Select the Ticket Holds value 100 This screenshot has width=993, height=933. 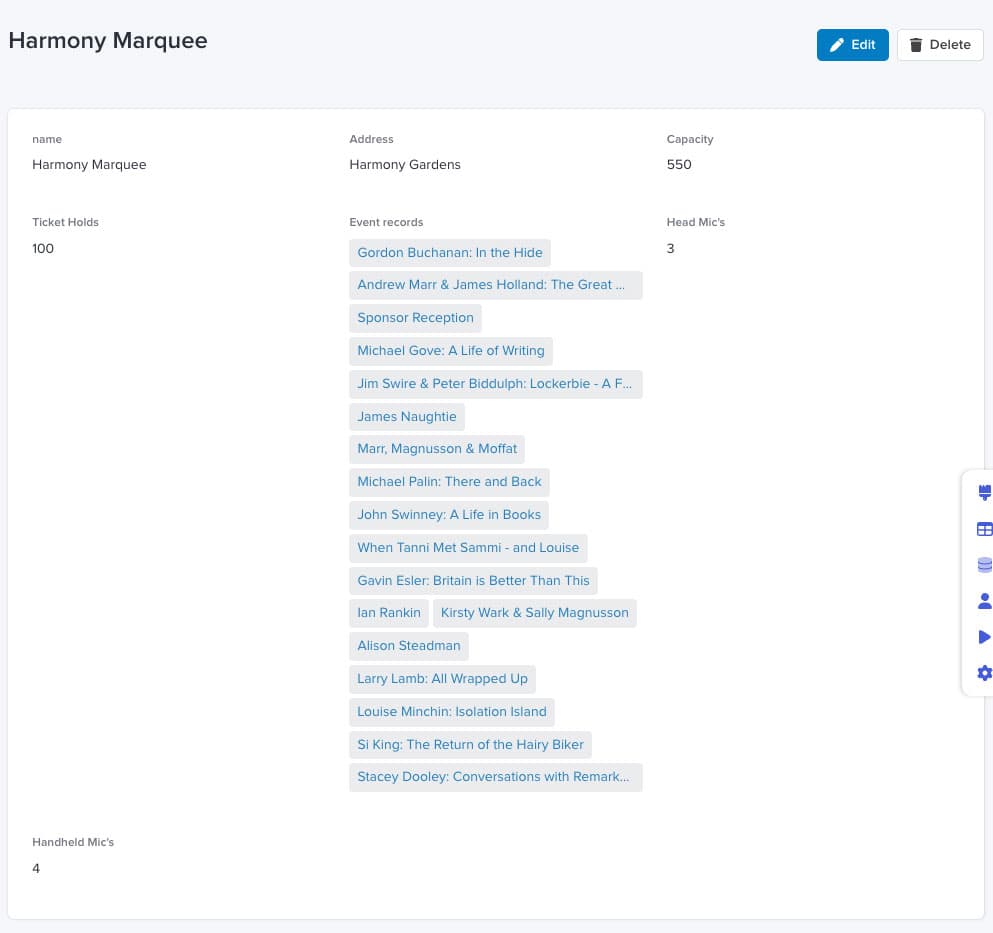coord(43,248)
